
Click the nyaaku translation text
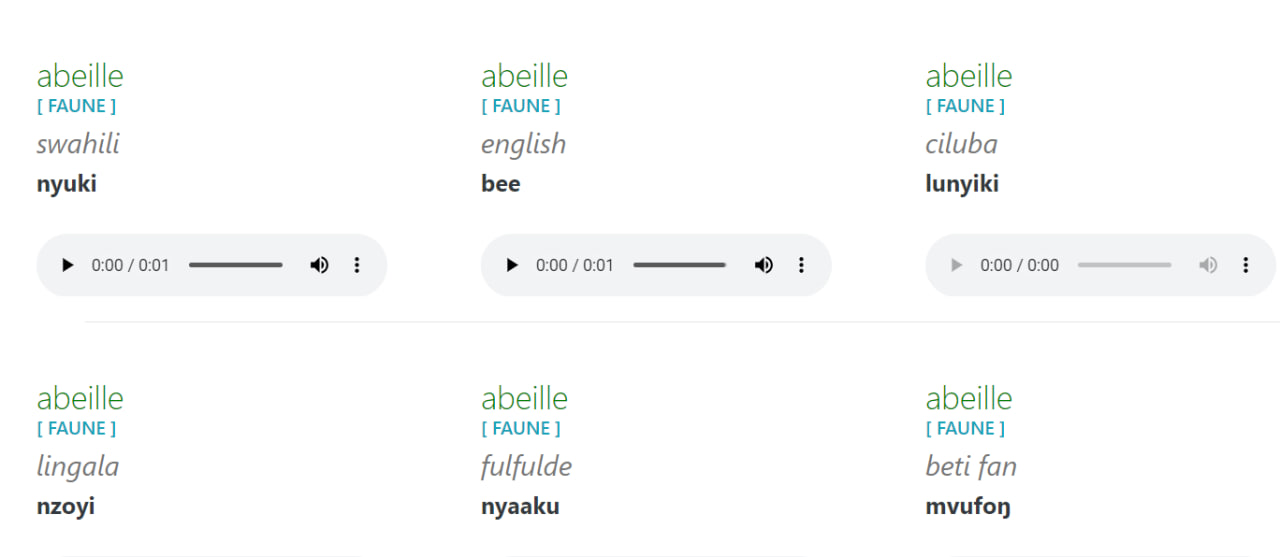click(x=520, y=506)
